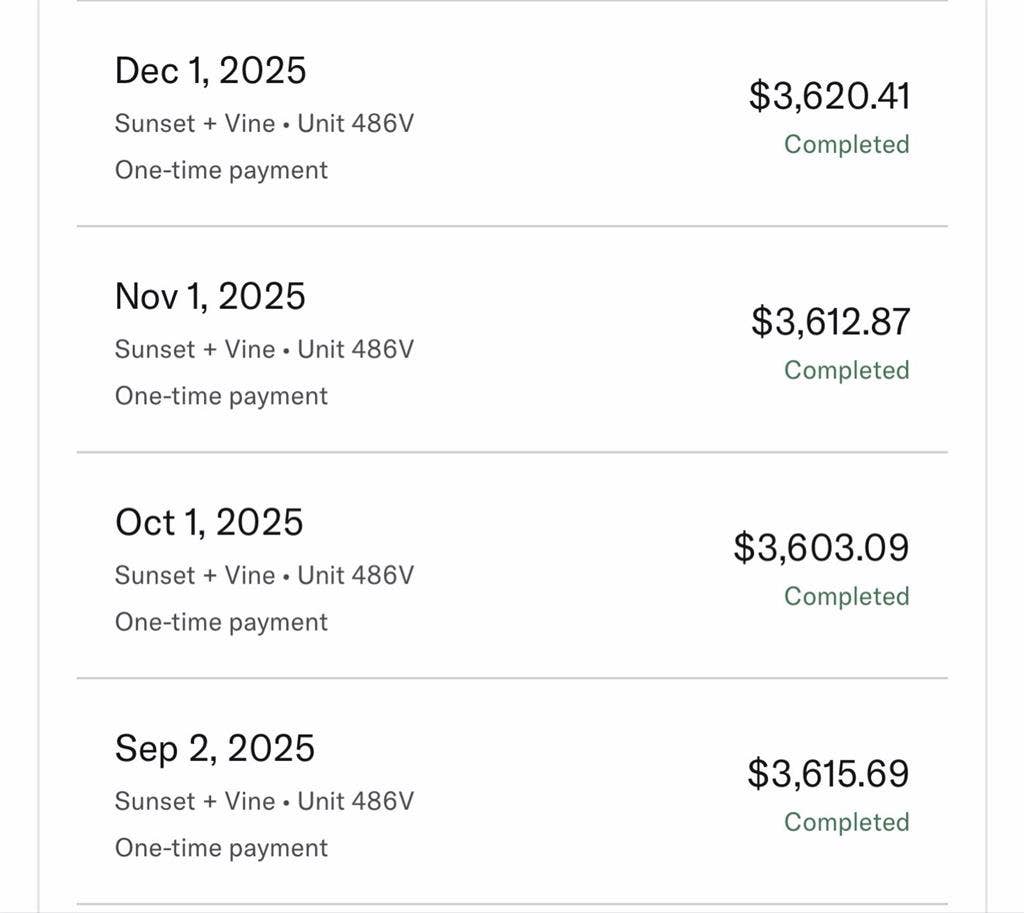Select the Completed status under $3,603.09

846,597
